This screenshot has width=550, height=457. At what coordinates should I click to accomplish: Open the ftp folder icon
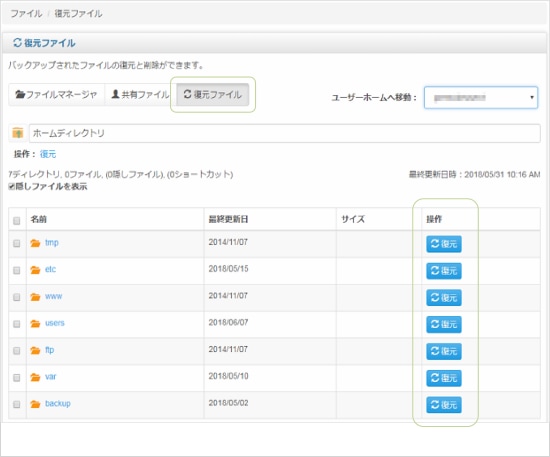tap(35, 350)
